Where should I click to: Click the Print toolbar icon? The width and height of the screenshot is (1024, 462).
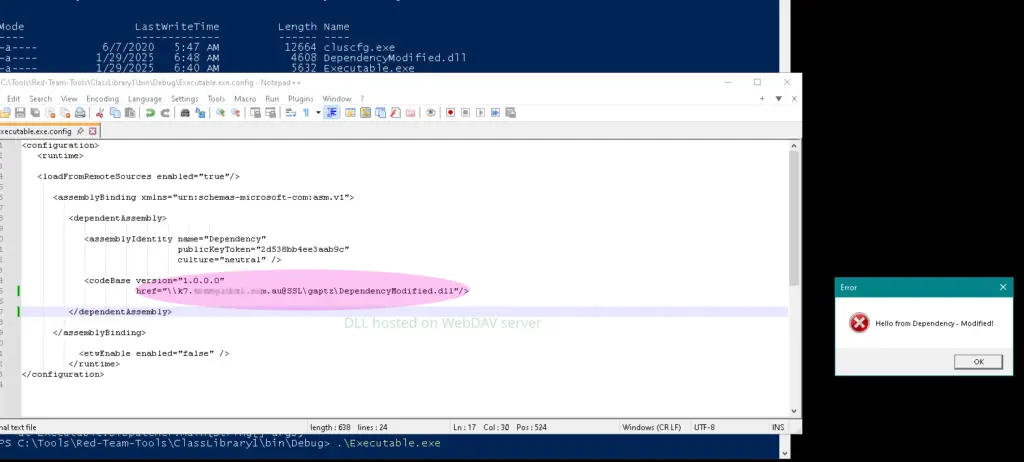[x=82, y=113]
